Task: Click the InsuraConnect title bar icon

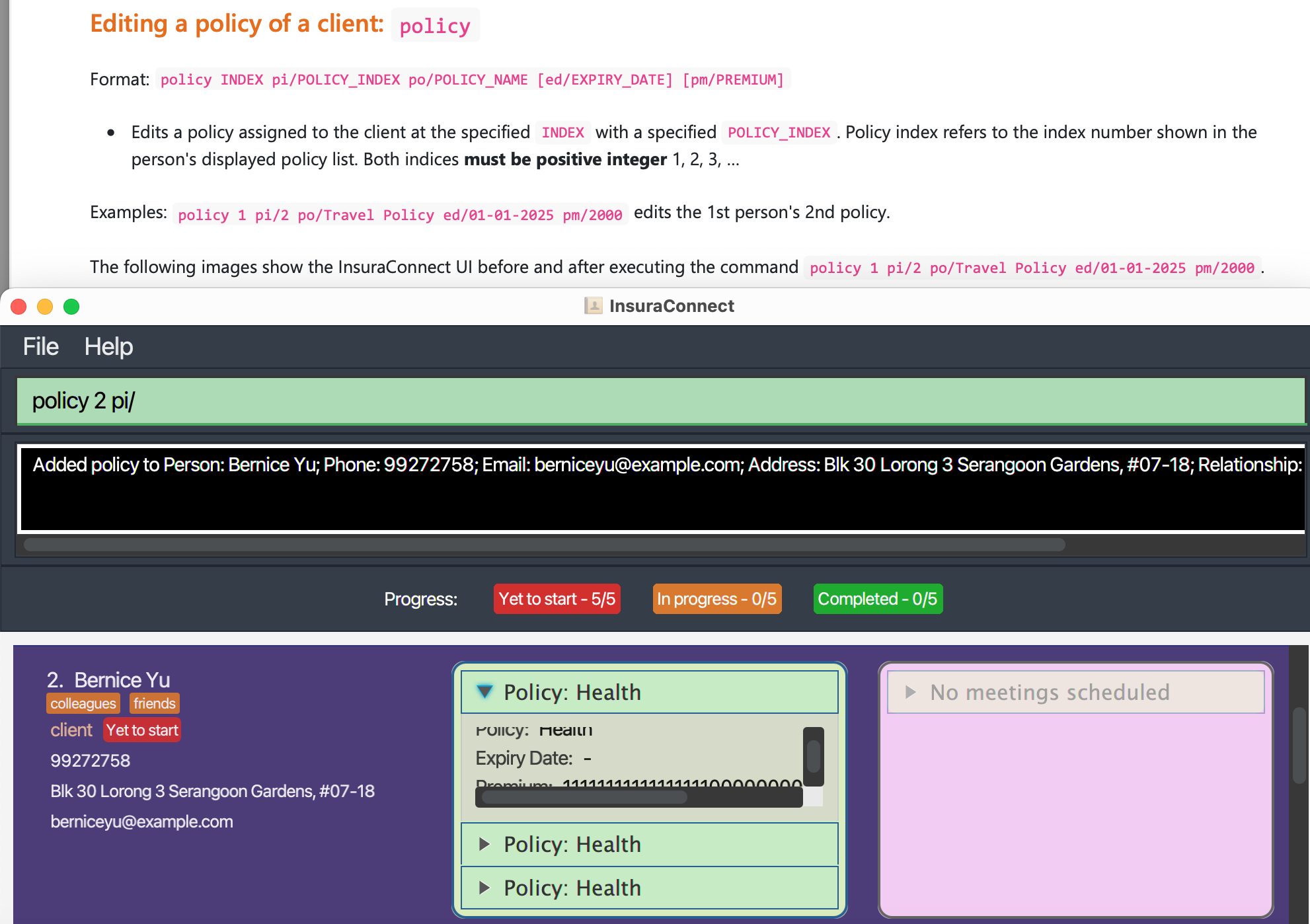Action: pos(593,305)
